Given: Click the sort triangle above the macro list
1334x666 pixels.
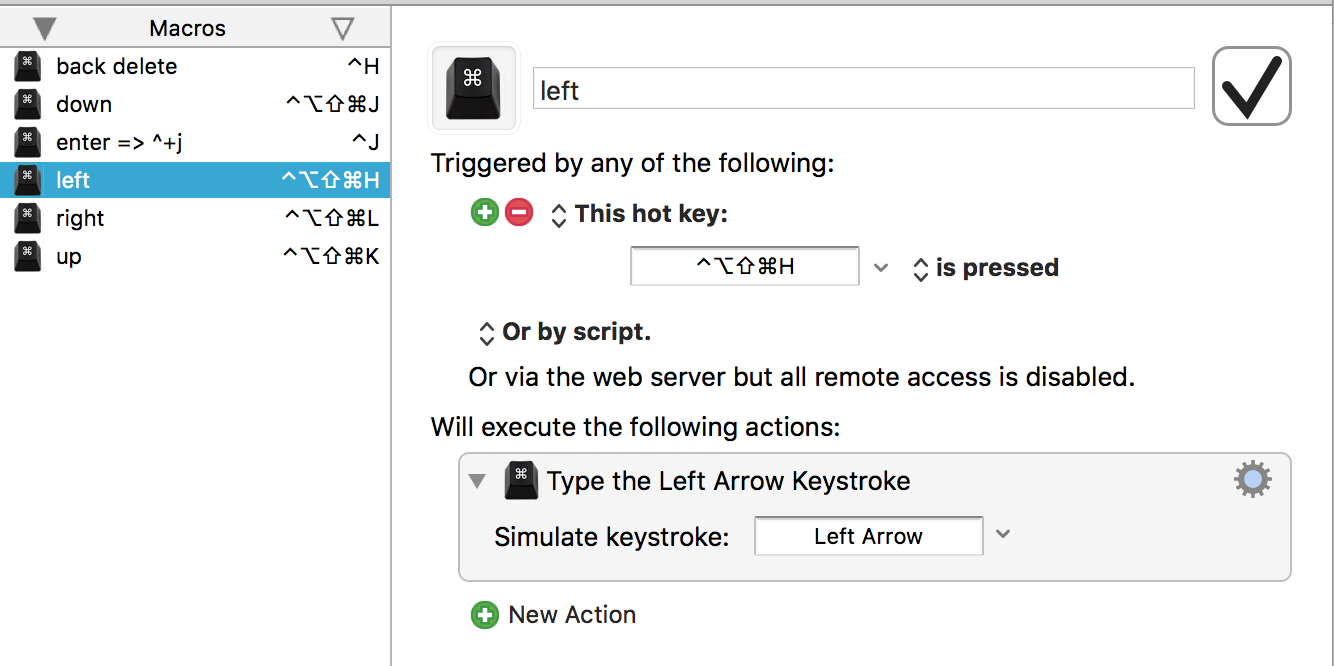Looking at the screenshot, I should [x=43, y=27].
